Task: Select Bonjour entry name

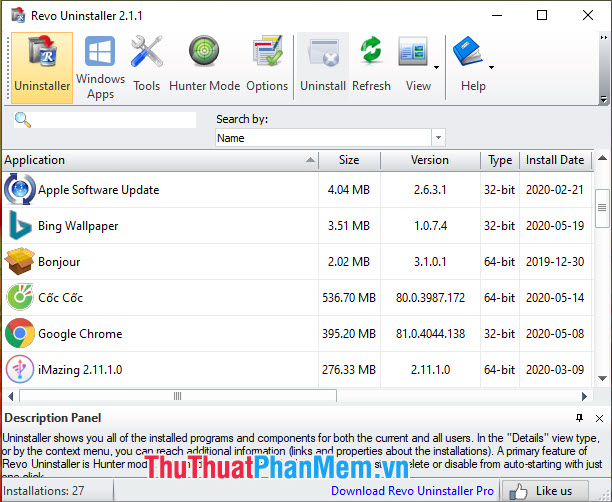Action: (59, 262)
